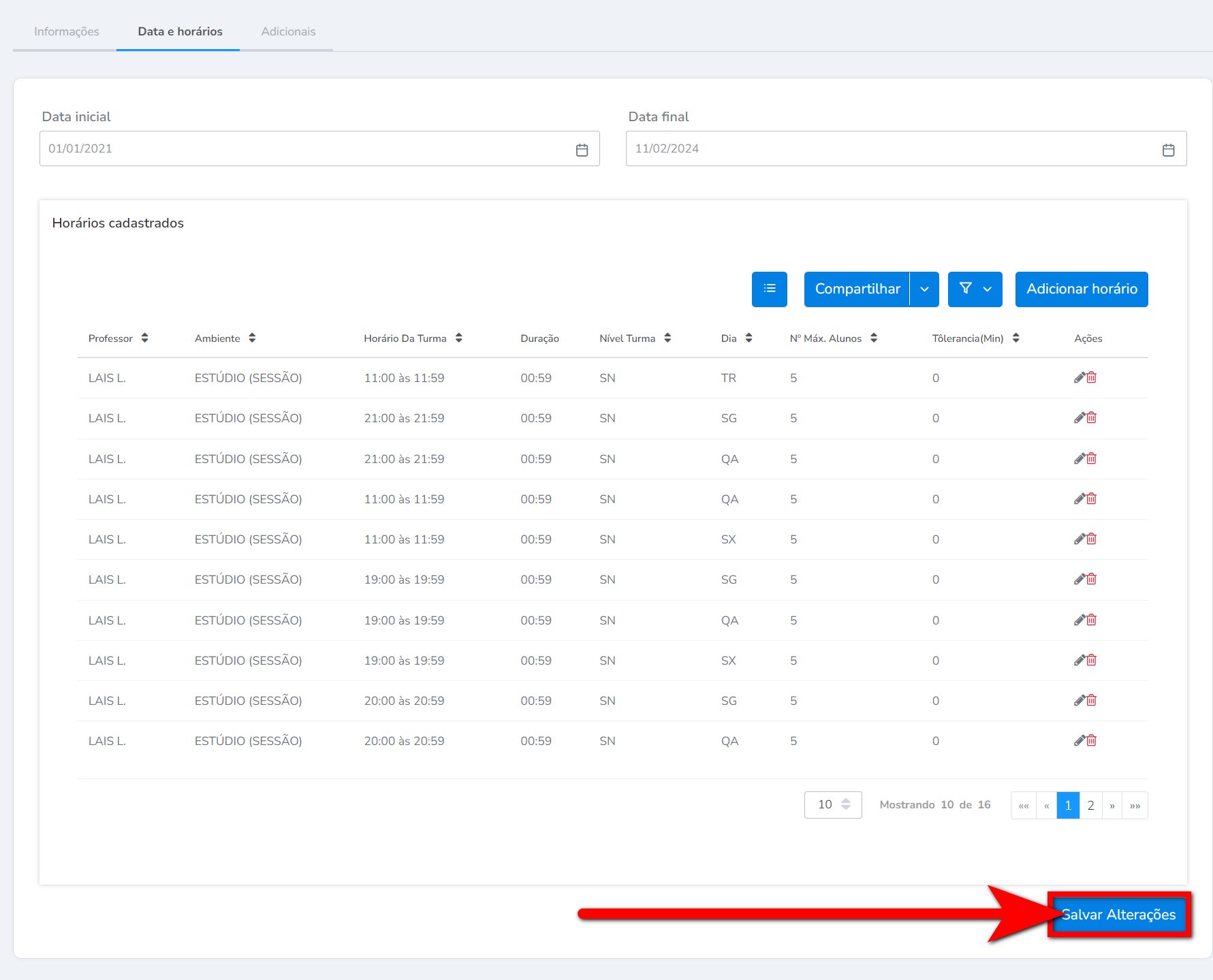Open the Data final calendar picker icon
The height and width of the screenshot is (980, 1213).
[1168, 150]
